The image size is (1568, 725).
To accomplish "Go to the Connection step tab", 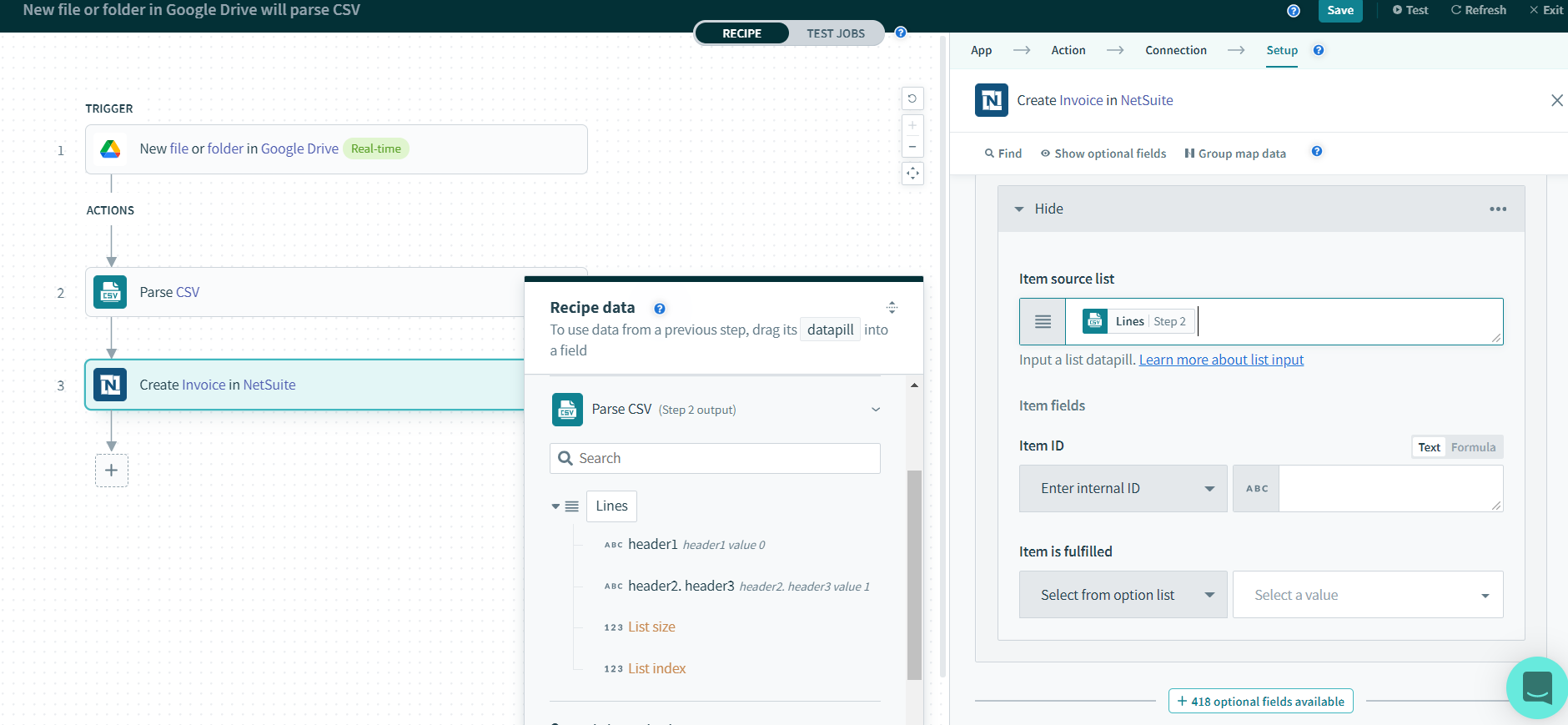I will pyautogui.click(x=1175, y=50).
